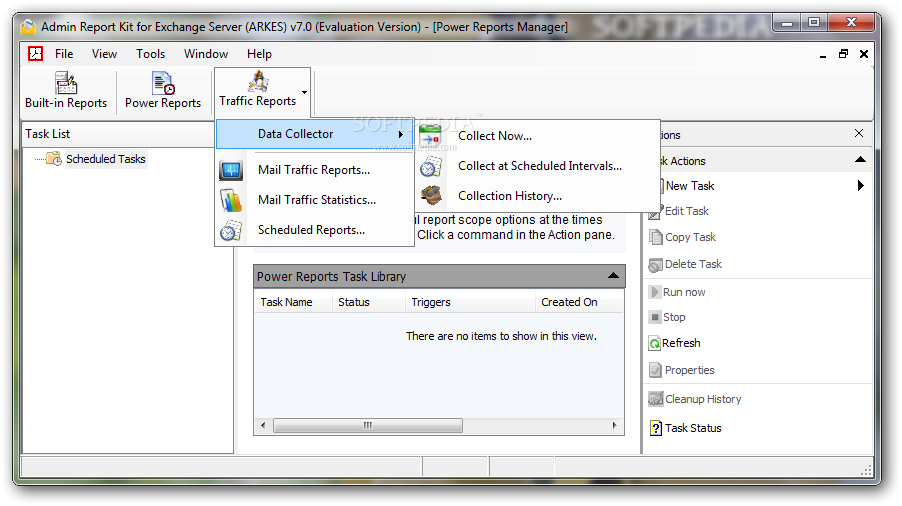Expand the Traffic Reports dropdown arrow
902x506 pixels.
click(304, 92)
